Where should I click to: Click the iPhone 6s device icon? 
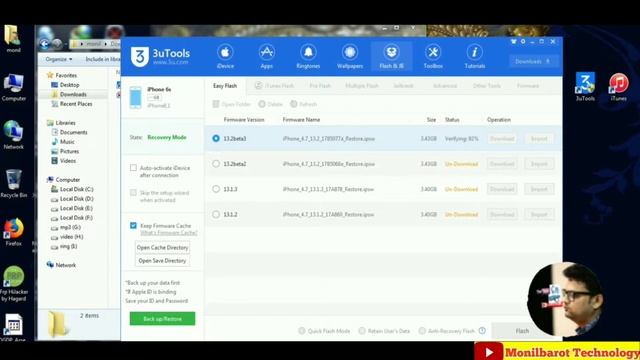(x=136, y=98)
